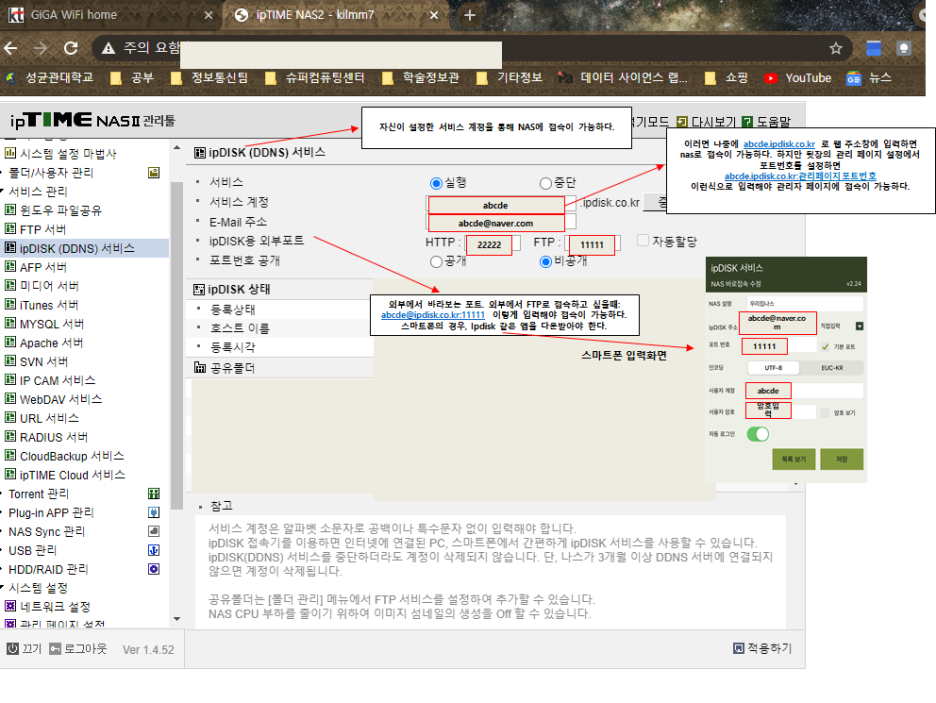Click 끄기 power button
The image size is (936, 703).
24,649
